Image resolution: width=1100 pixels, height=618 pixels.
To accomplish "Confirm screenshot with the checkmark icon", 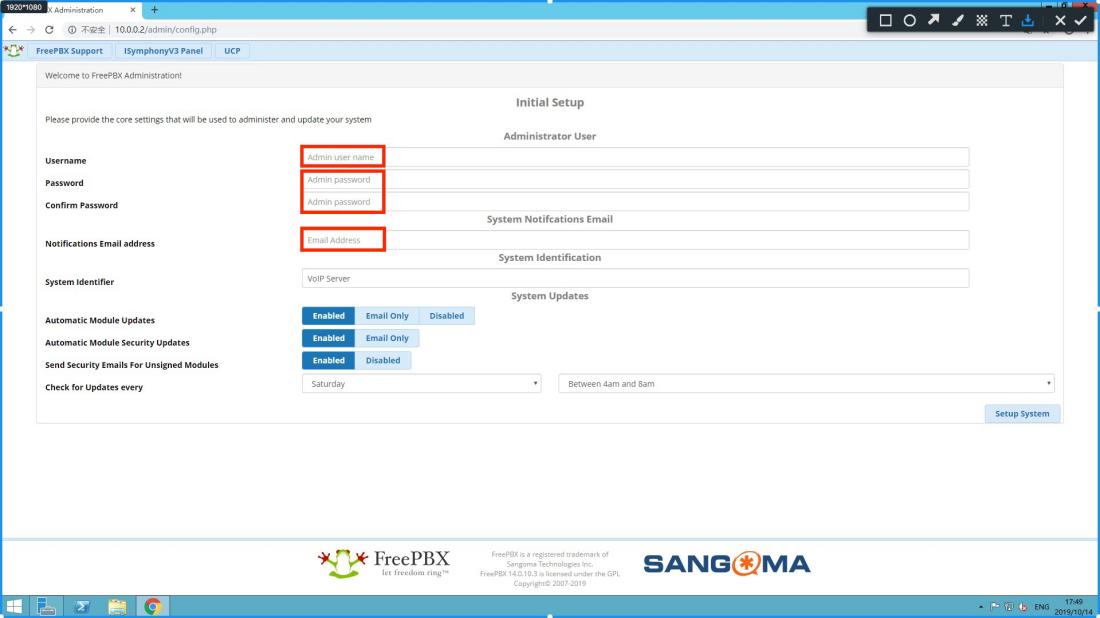I will coord(1081,20).
